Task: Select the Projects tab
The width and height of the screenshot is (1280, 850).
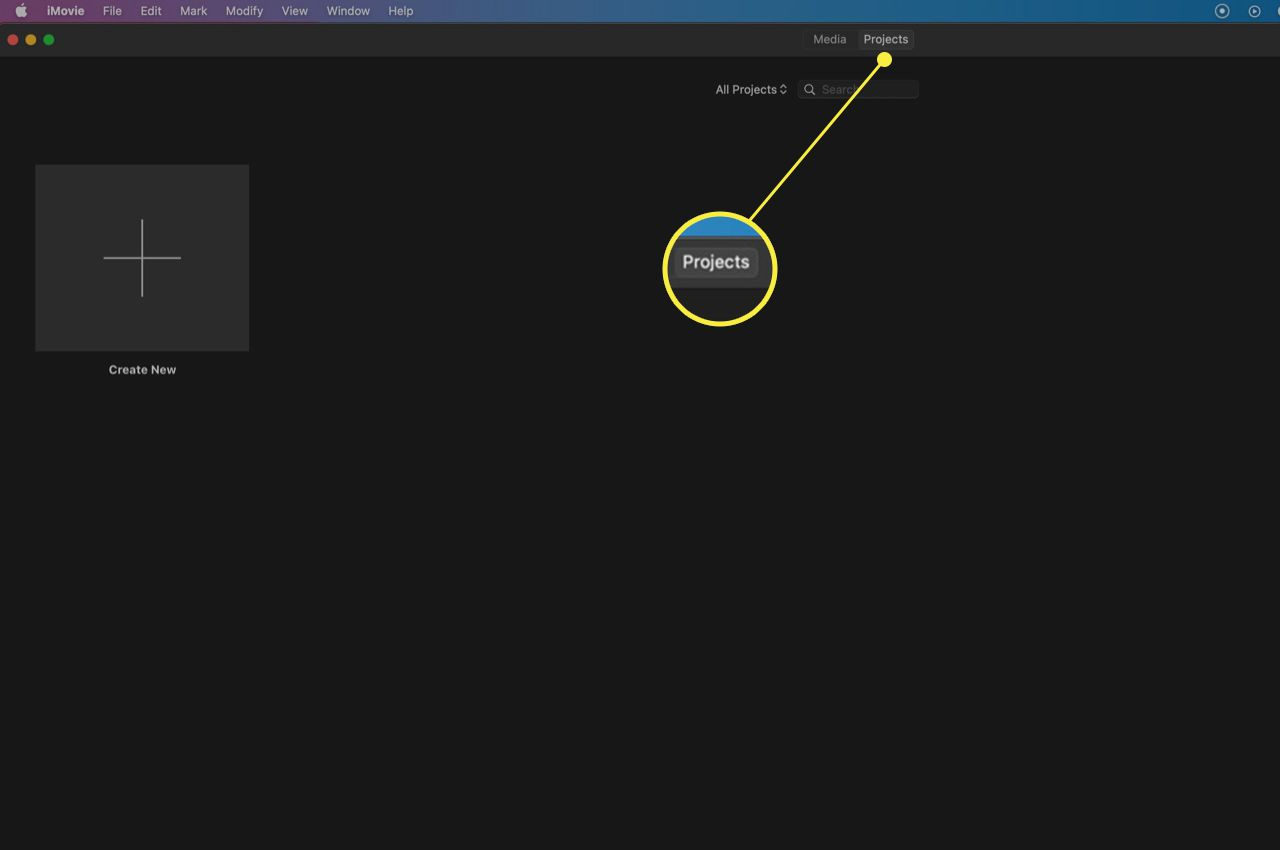Action: coord(885,39)
